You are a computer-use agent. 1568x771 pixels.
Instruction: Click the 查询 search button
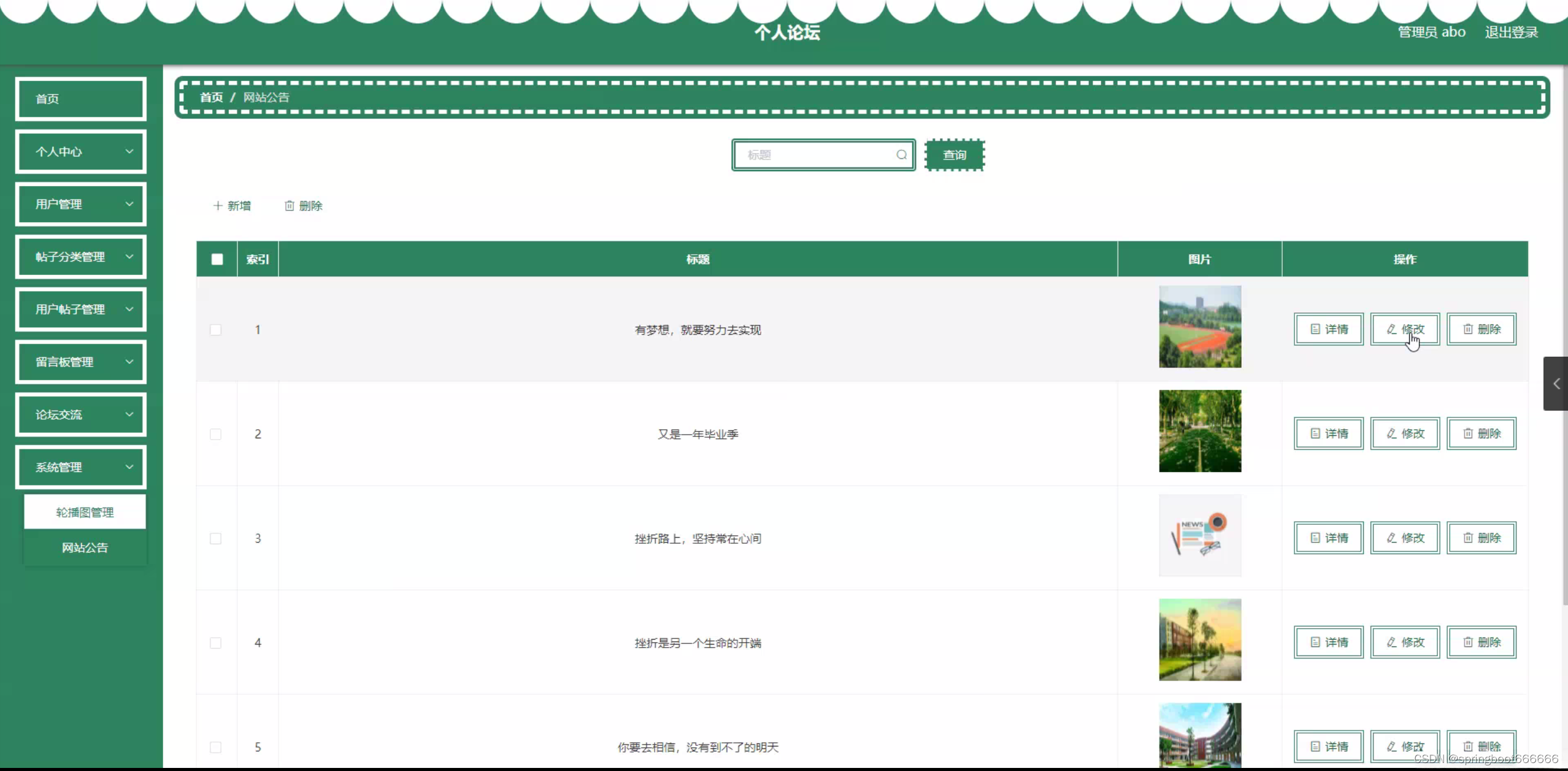(x=954, y=155)
